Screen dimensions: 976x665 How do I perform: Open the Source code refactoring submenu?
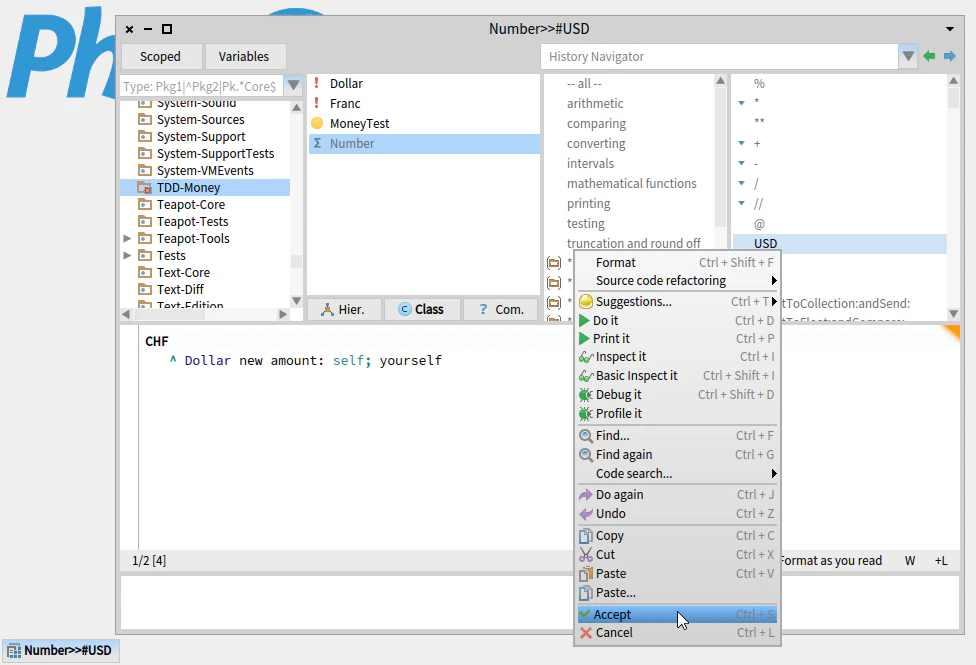click(x=677, y=281)
